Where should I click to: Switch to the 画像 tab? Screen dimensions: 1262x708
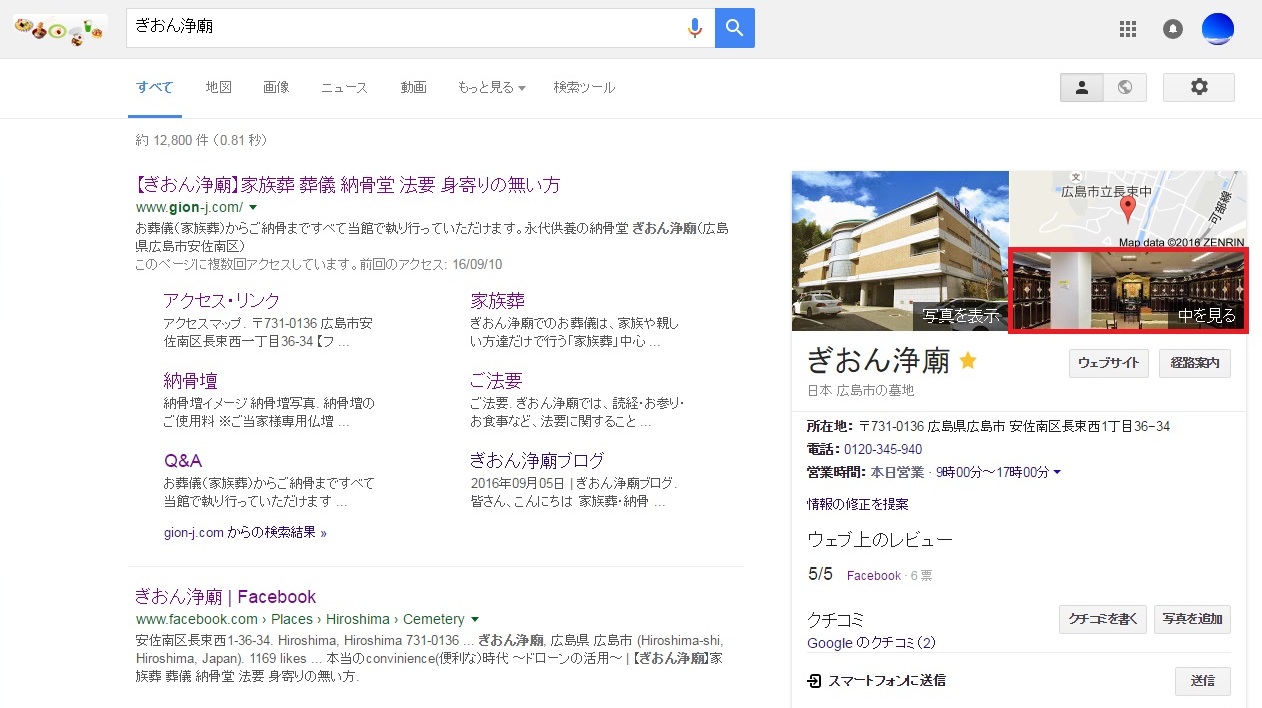pyautogui.click(x=277, y=88)
